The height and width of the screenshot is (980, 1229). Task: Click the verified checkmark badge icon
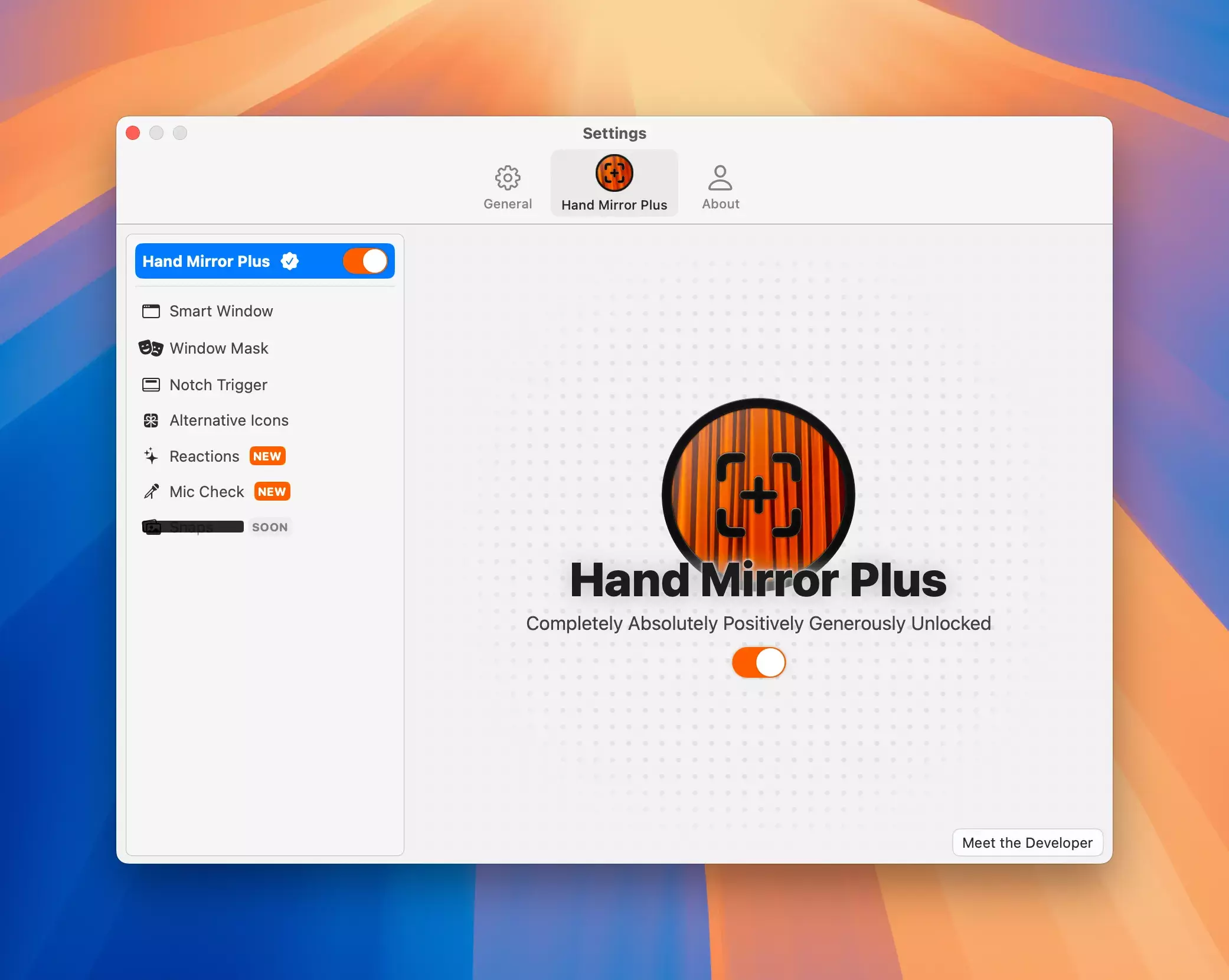pos(290,261)
